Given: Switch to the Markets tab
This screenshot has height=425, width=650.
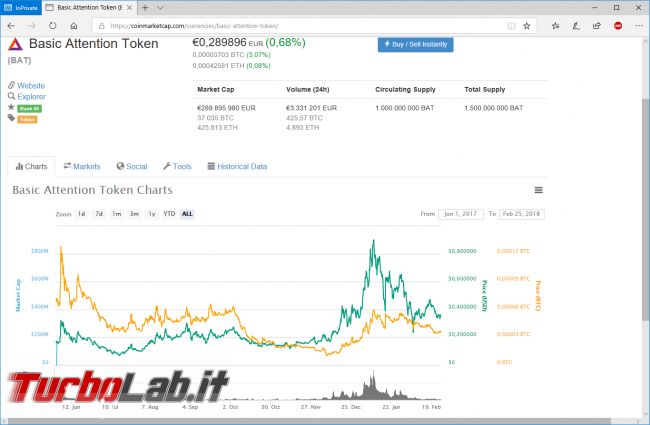Looking at the screenshot, I should 82,166.
